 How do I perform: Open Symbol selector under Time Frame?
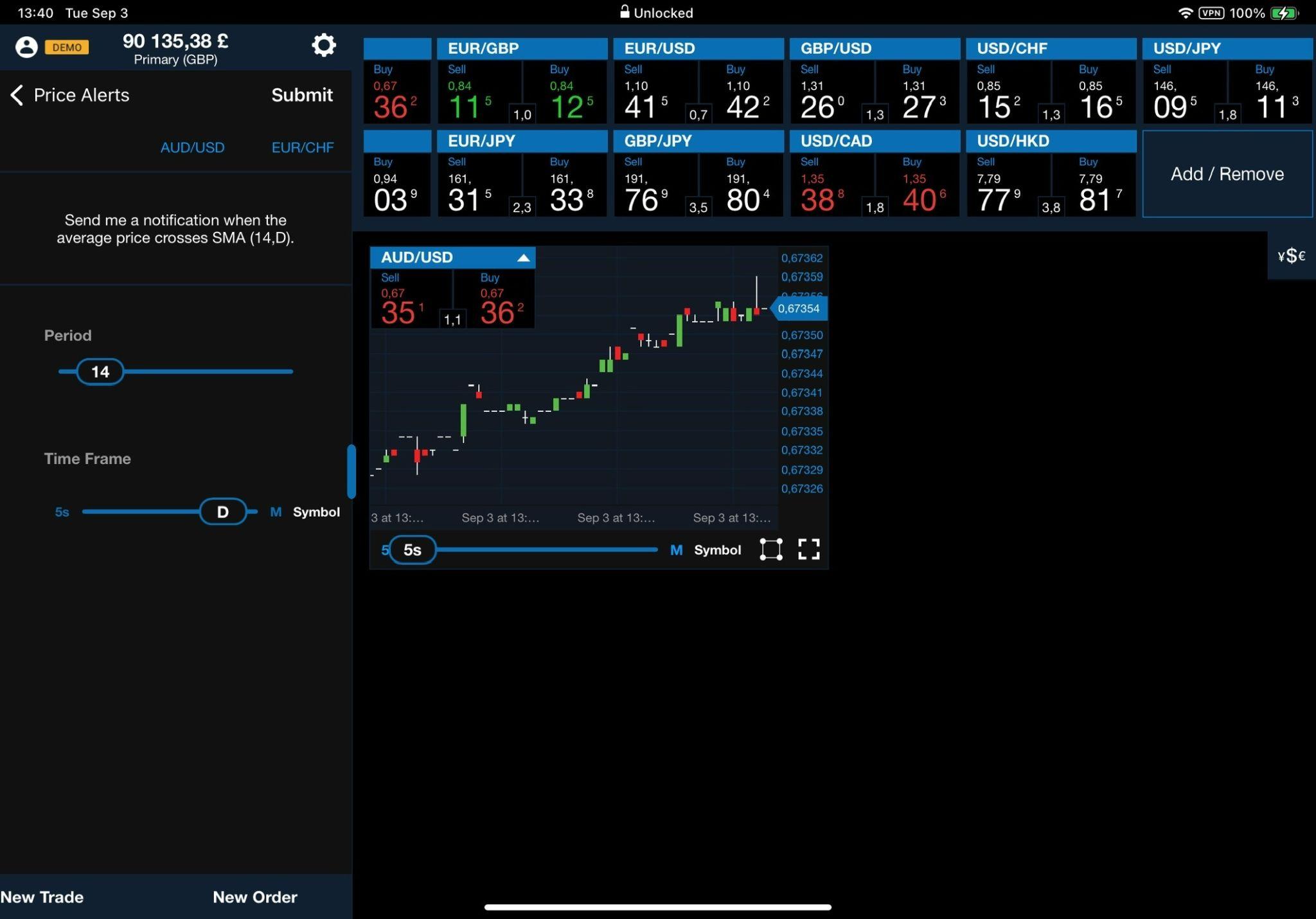(316, 512)
